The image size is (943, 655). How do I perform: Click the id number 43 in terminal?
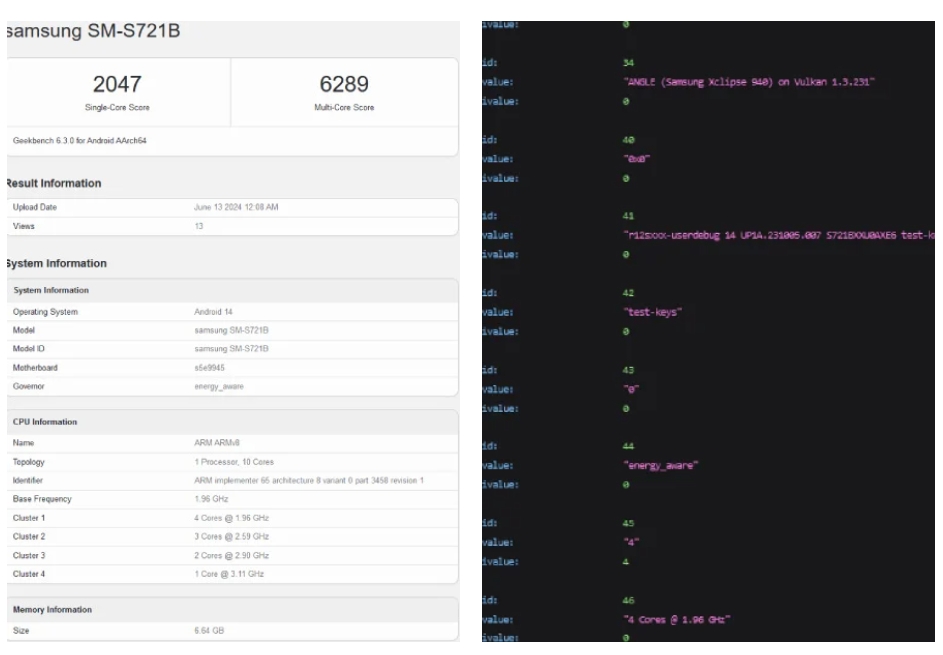pyautogui.click(x=628, y=371)
